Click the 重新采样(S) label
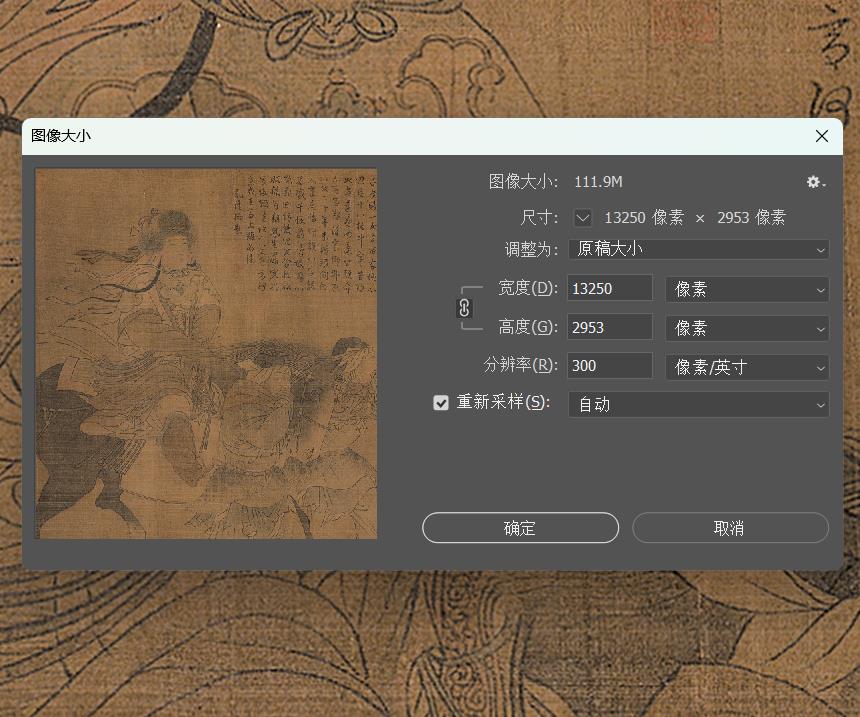This screenshot has height=717, width=860. 503,402
